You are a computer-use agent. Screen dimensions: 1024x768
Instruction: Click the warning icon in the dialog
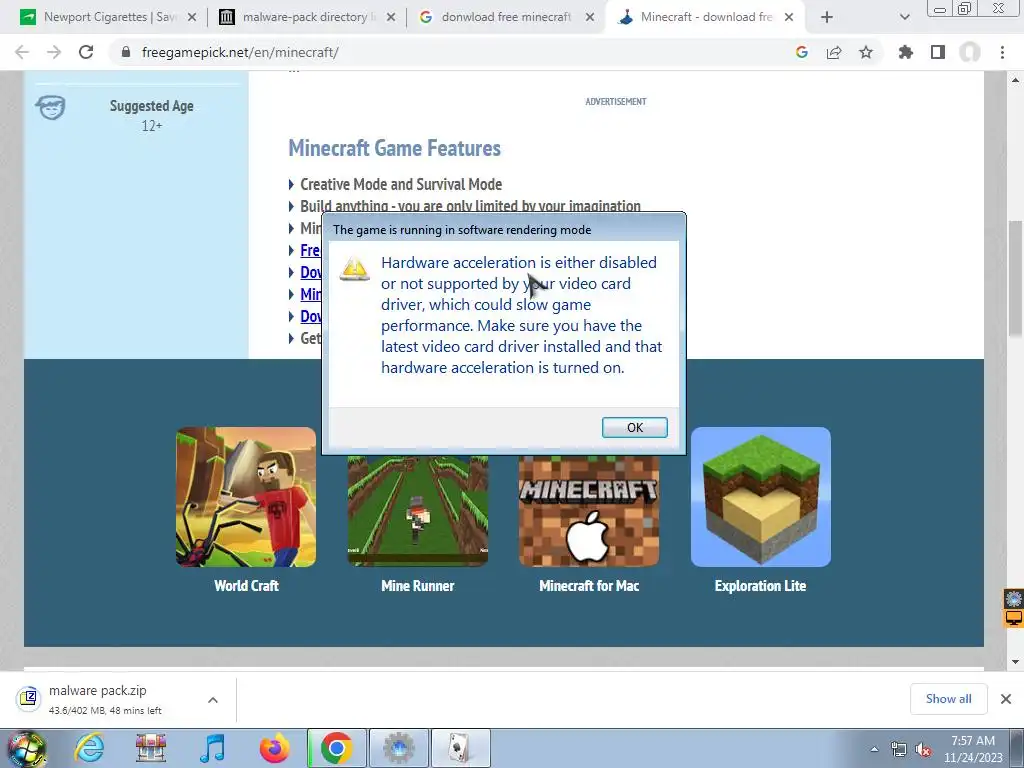pos(355,268)
